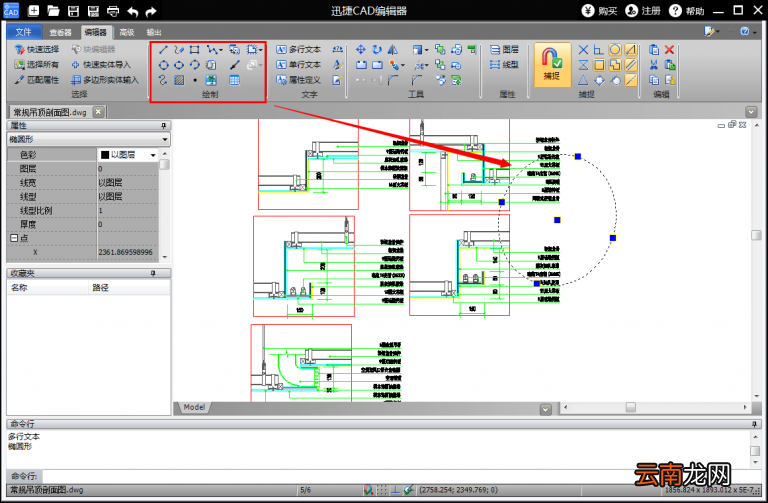This screenshot has height=503, width=768.
Task: Toggle the X-shaped intersection snap
Action: pos(583,49)
